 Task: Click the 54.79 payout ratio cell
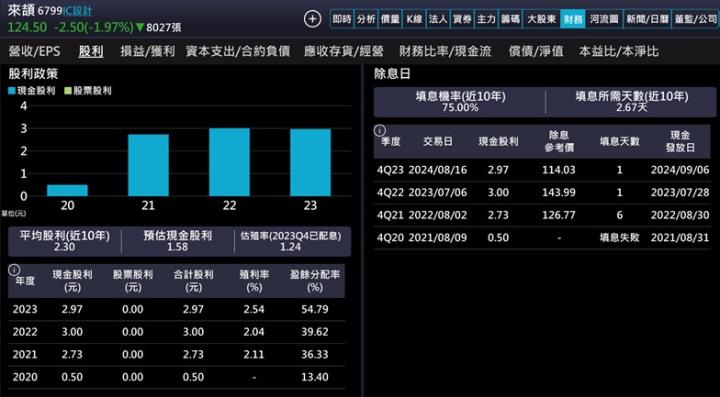pos(315,309)
